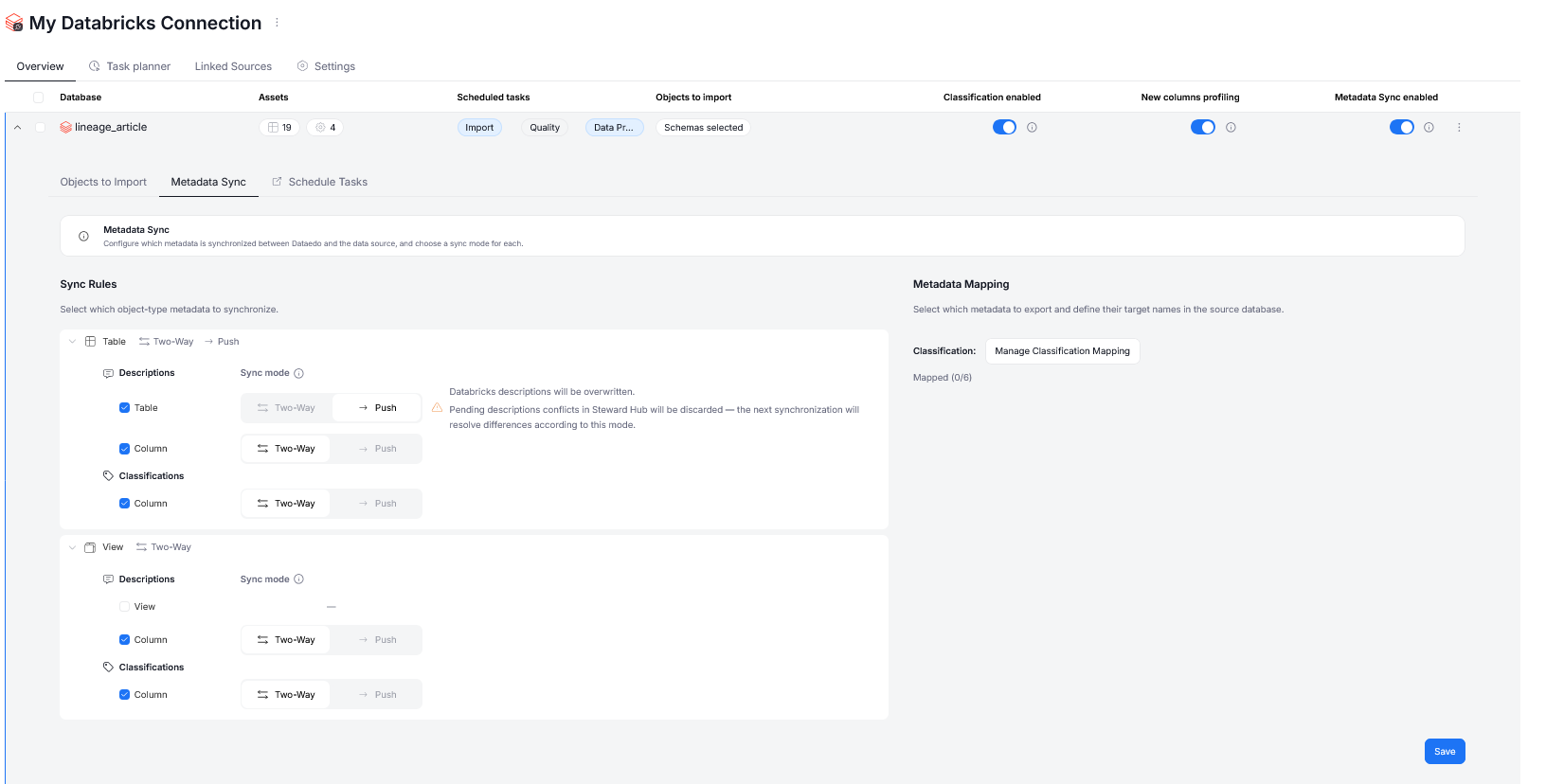The width and height of the screenshot is (1546, 784).
Task: Select the lineage_article row checkbox
Action: coord(40,127)
